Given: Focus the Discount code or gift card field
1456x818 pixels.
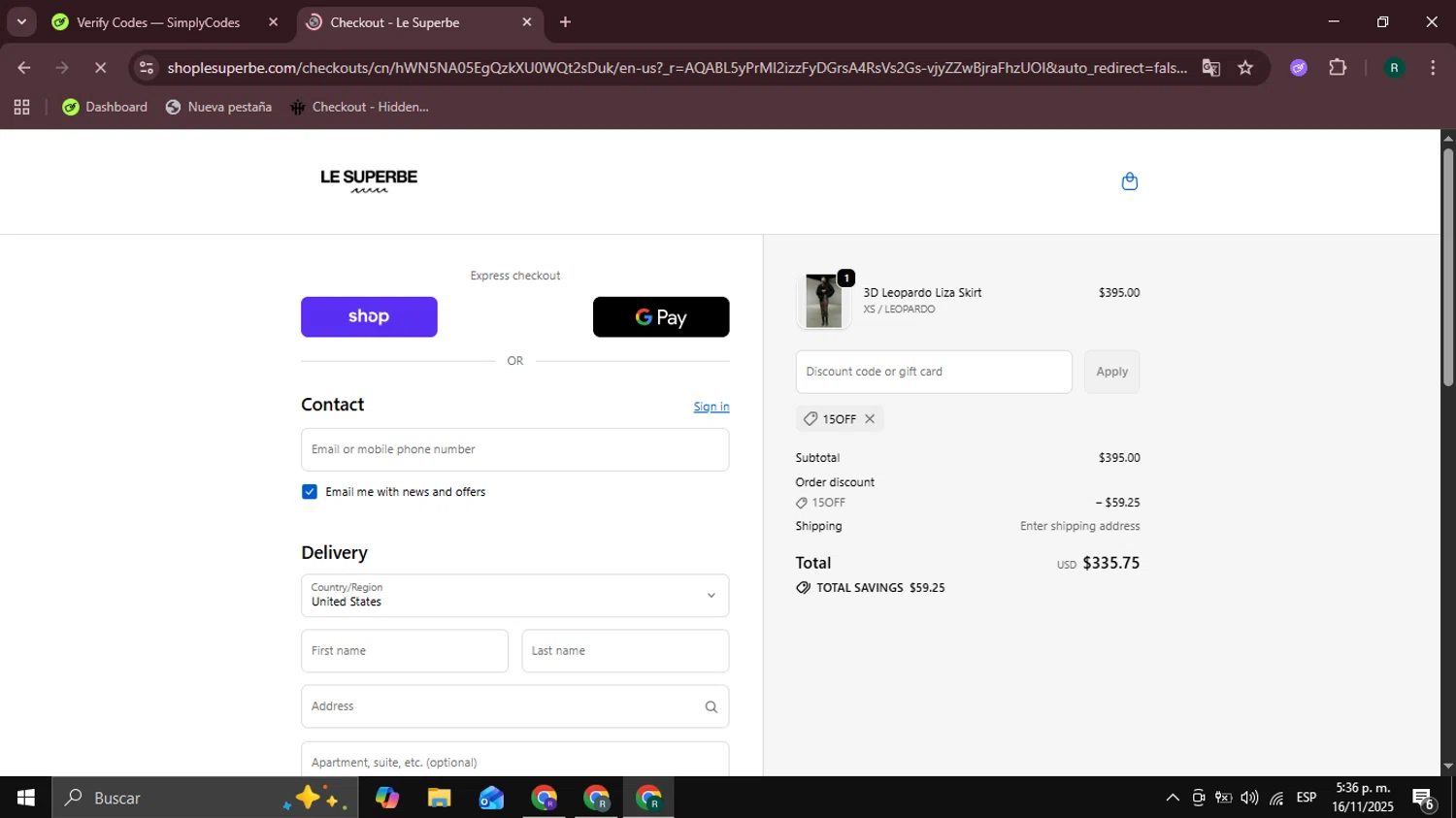Looking at the screenshot, I should click(934, 372).
